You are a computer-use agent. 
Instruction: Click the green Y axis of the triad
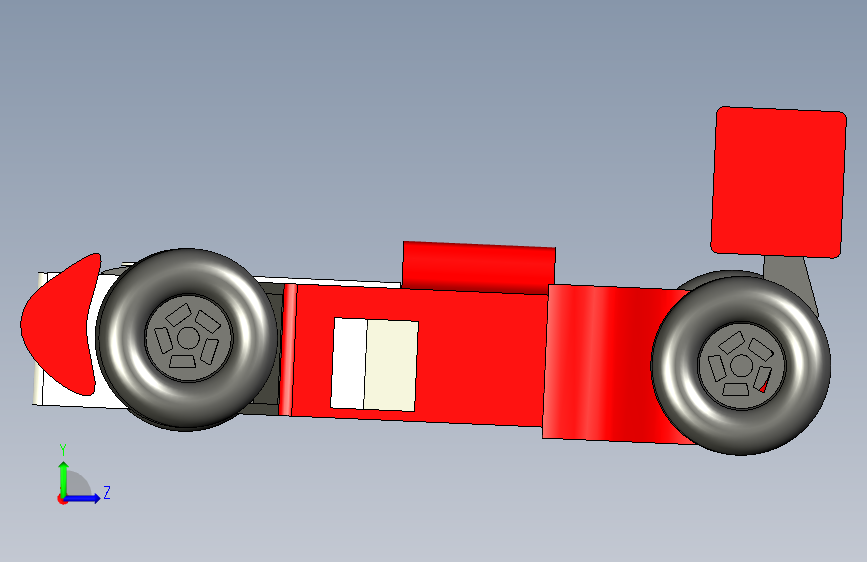(64, 478)
